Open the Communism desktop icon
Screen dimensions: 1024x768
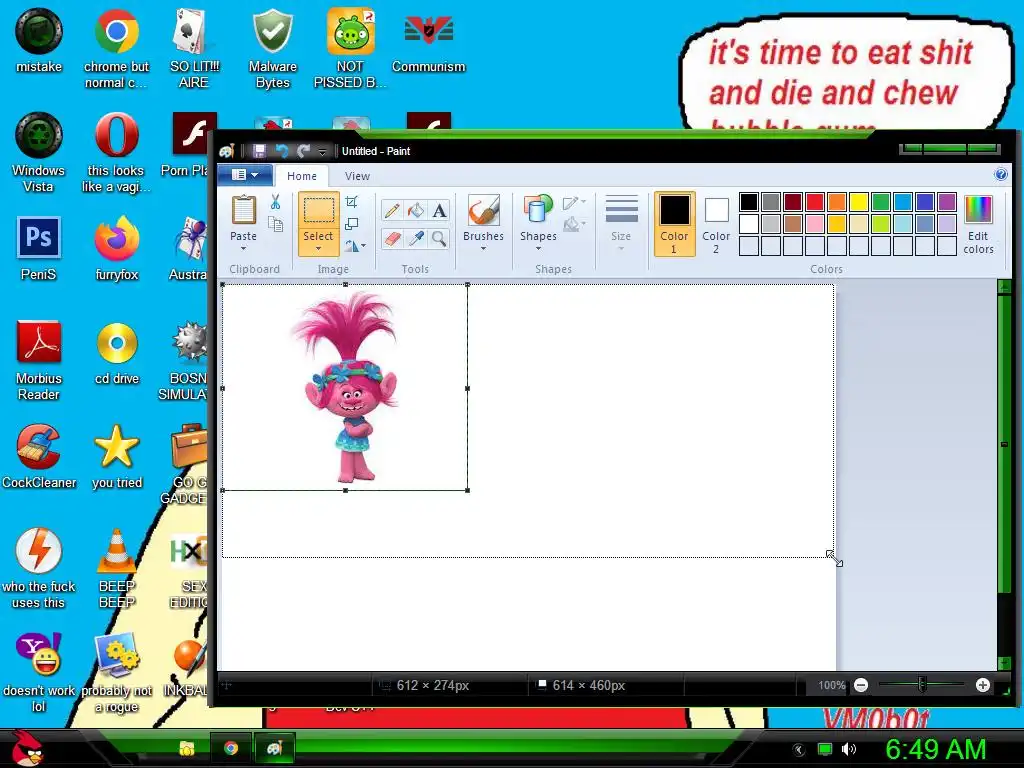(x=428, y=40)
